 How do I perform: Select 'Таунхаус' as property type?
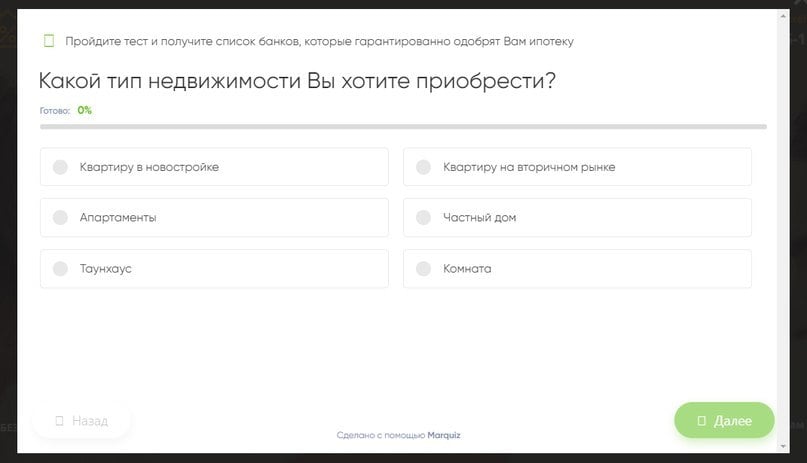tap(60, 269)
